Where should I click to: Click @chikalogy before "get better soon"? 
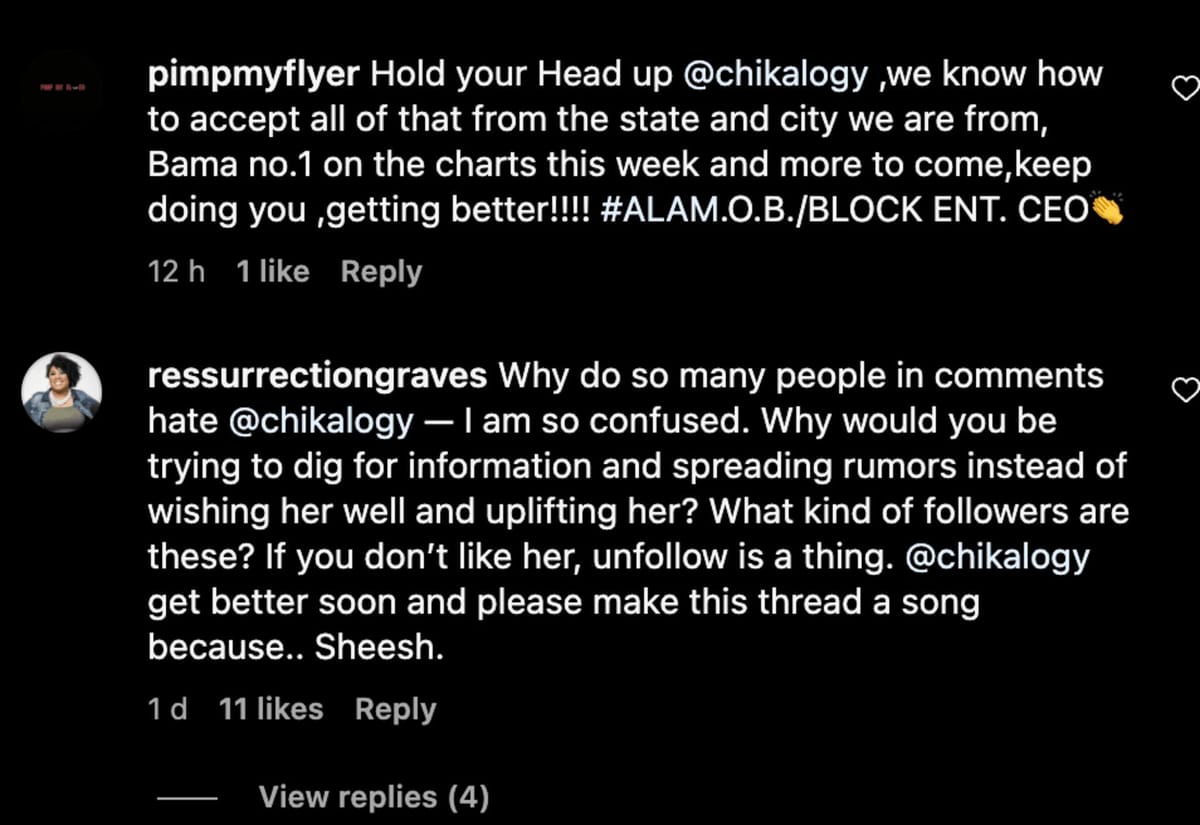tap(997, 557)
